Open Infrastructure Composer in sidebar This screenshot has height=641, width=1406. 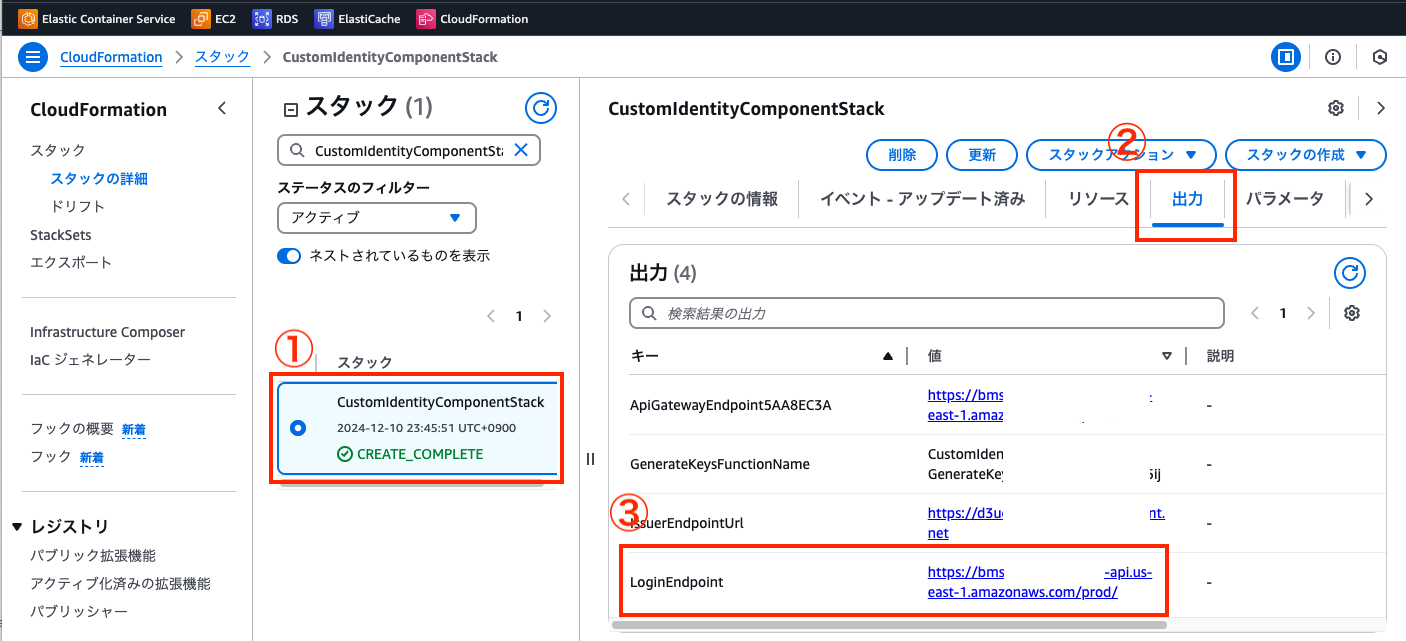point(107,332)
